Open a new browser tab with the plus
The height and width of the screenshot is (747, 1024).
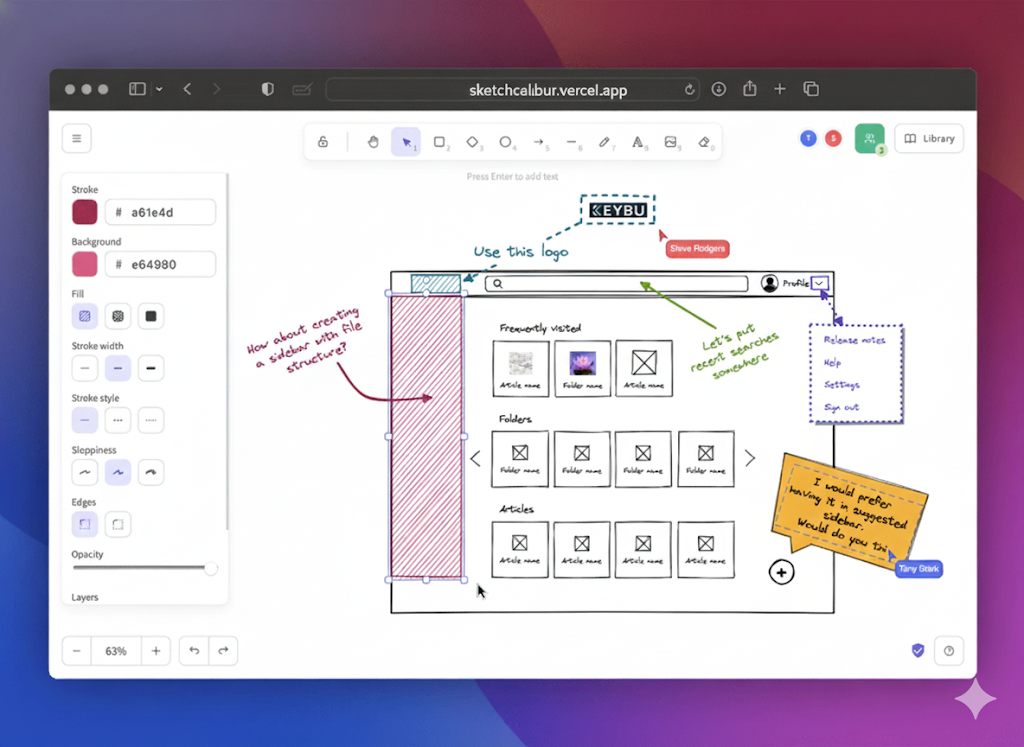(780, 89)
